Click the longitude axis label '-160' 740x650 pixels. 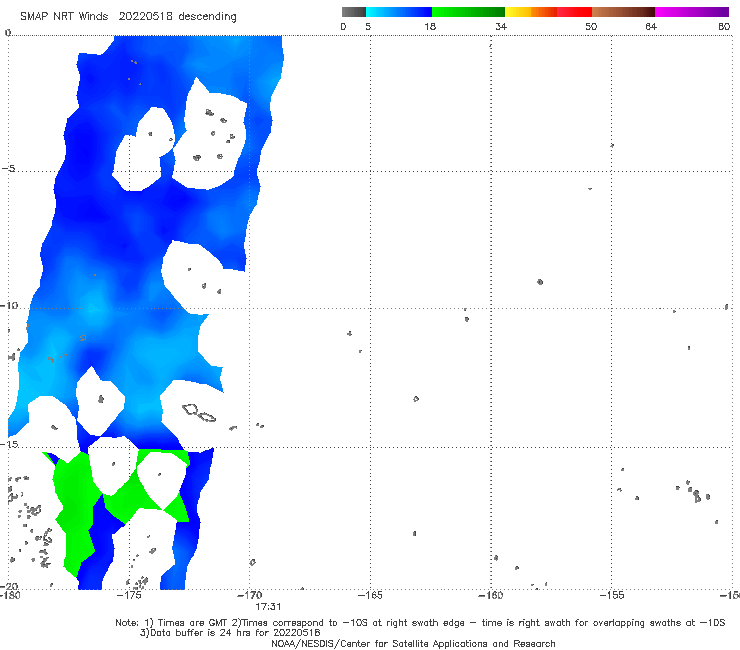click(x=491, y=595)
